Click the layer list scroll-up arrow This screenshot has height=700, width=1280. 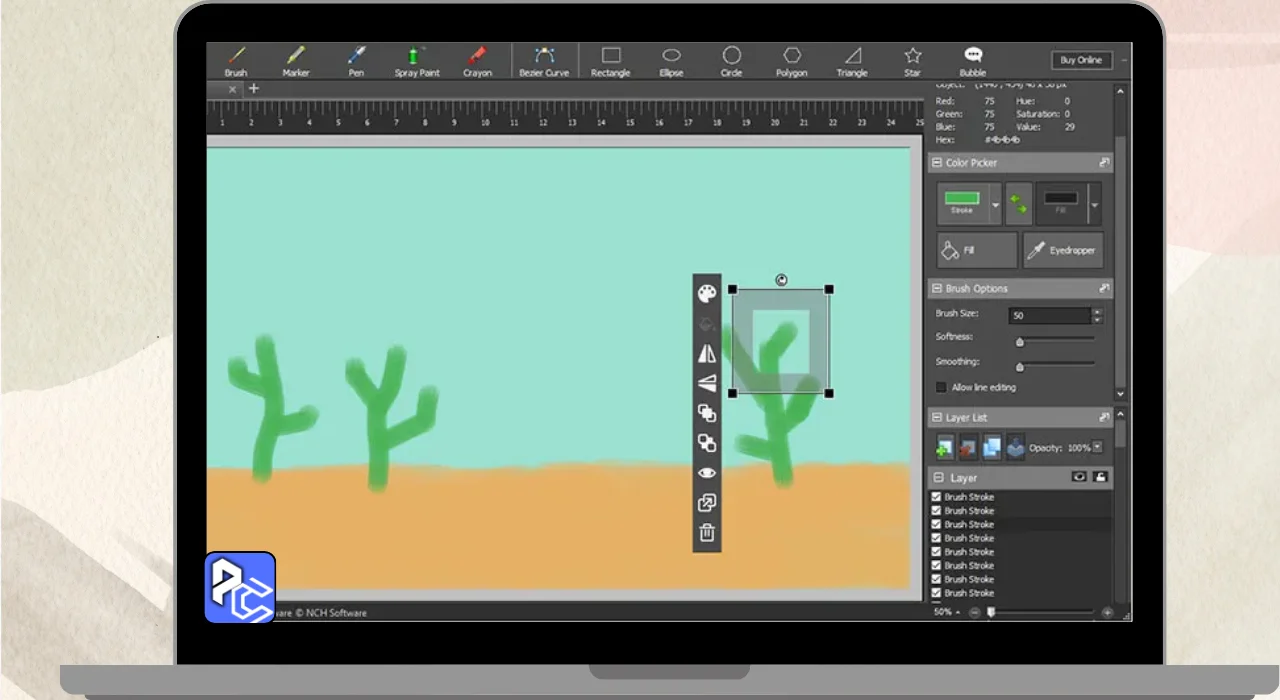pos(1120,414)
